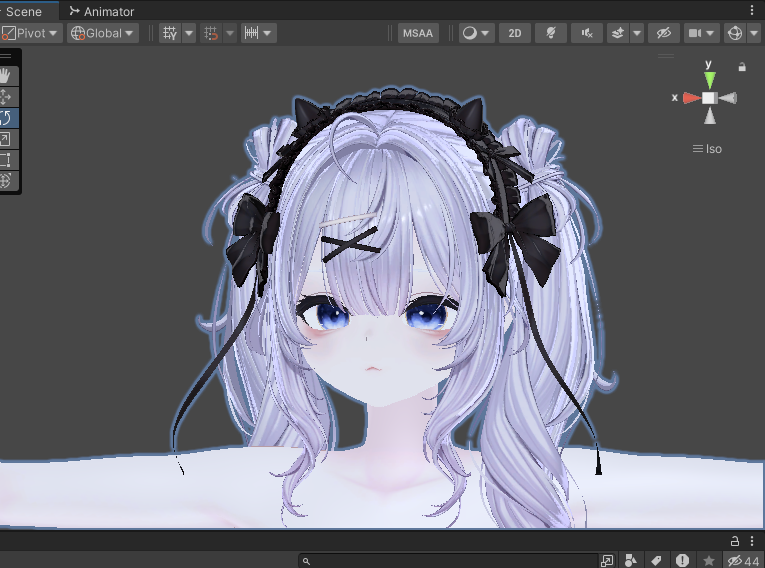
Task: Toggle scene lighting icon
Action: pyautogui.click(x=551, y=33)
